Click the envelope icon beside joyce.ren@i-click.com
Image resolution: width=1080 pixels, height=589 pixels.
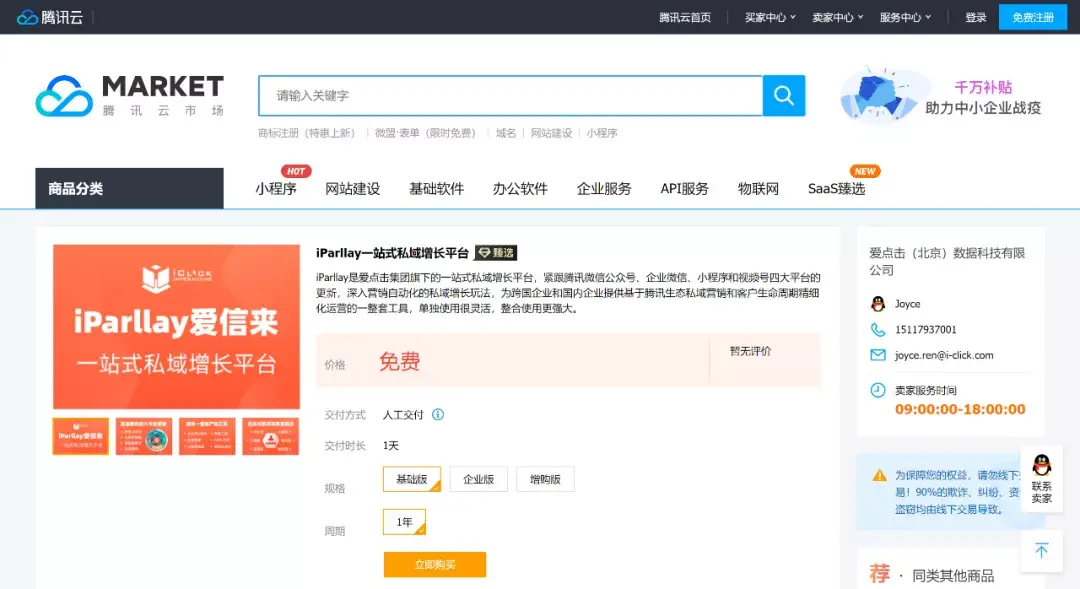877,355
